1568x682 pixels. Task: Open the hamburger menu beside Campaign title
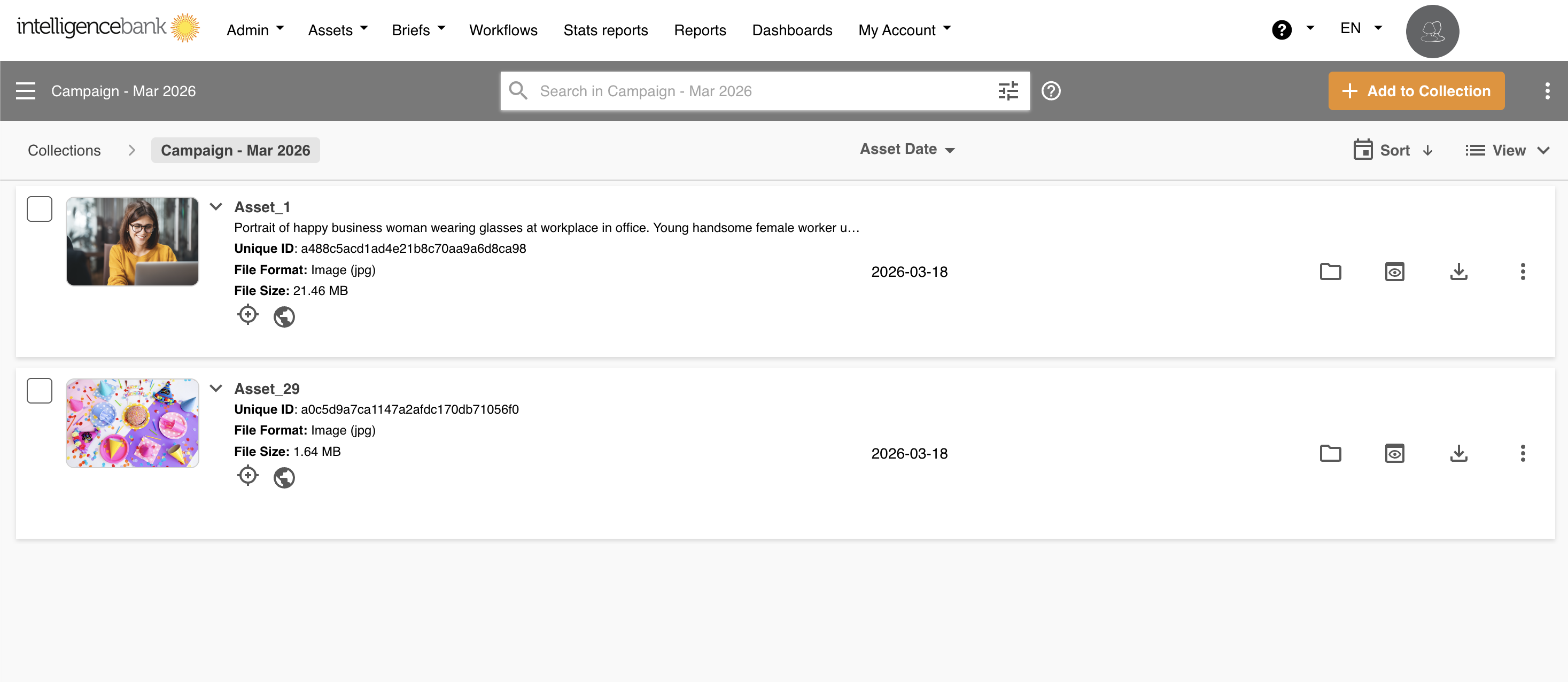coord(26,91)
